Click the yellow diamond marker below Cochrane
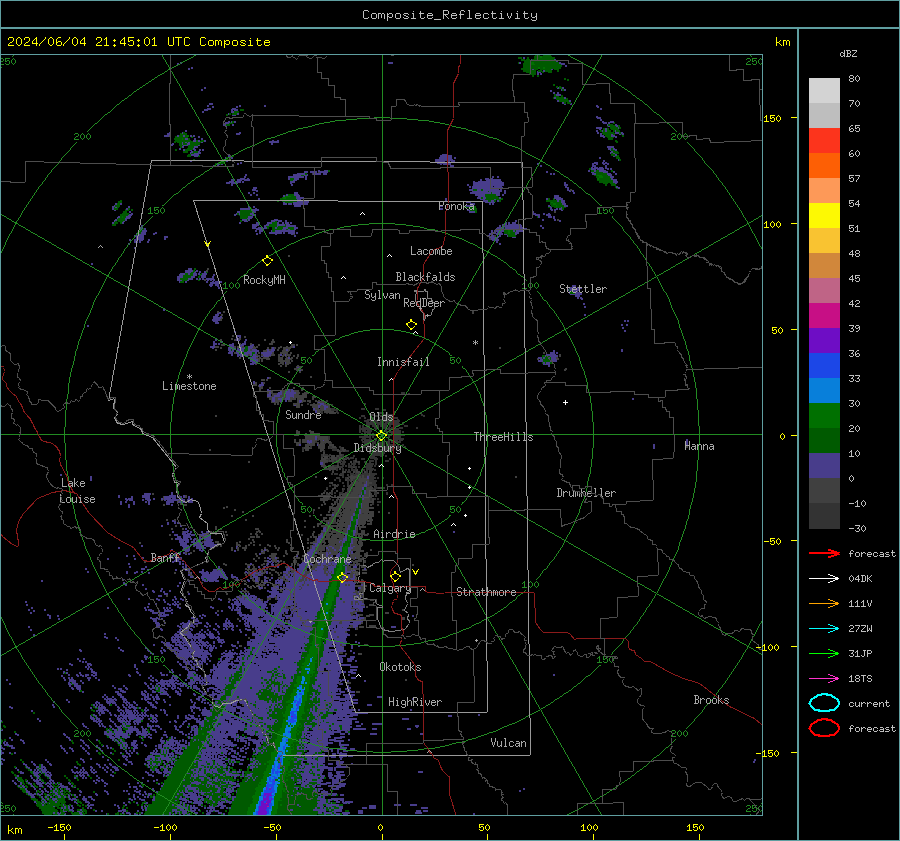 (343, 577)
